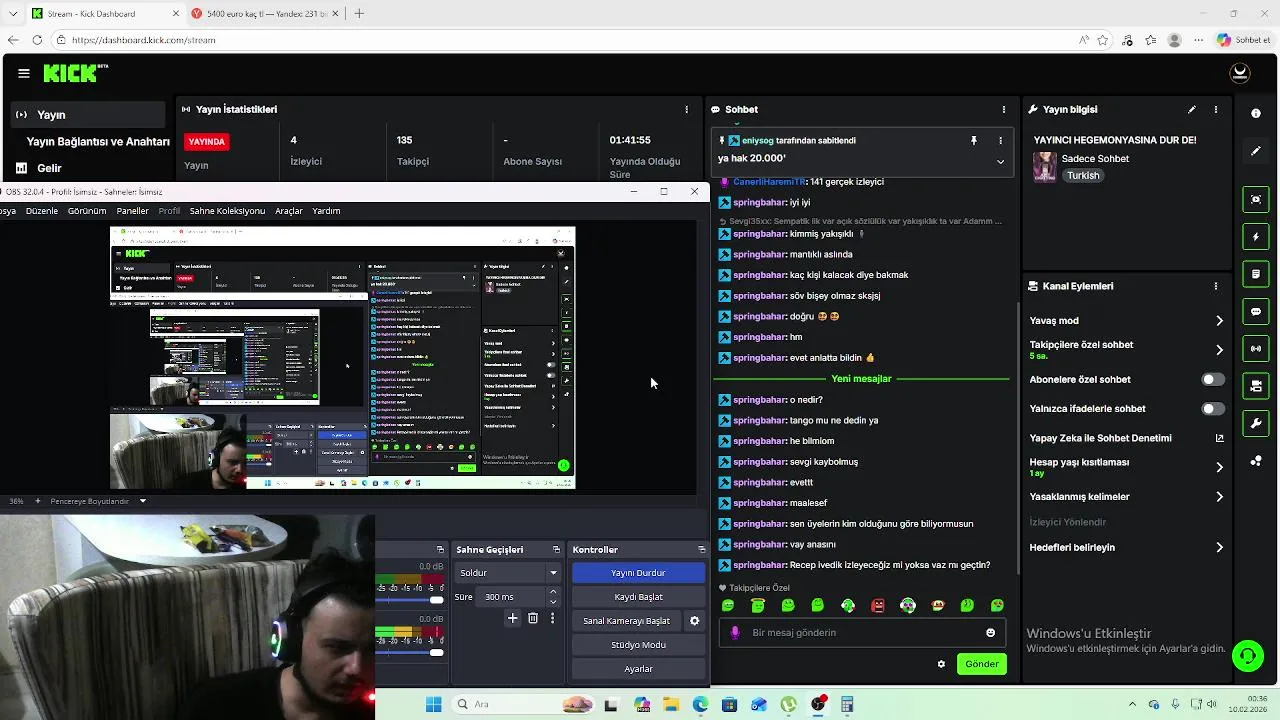Add a scene transition with plus
Viewport: 1280px width, 720px height.
[x=513, y=618]
